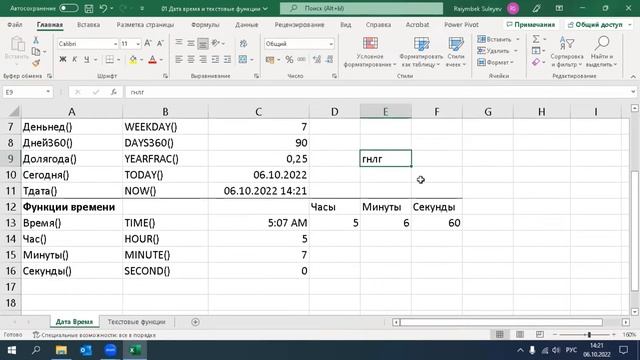Toggle Bold formatting (Ж)
The height and width of the screenshot is (360, 640).
[62, 60]
